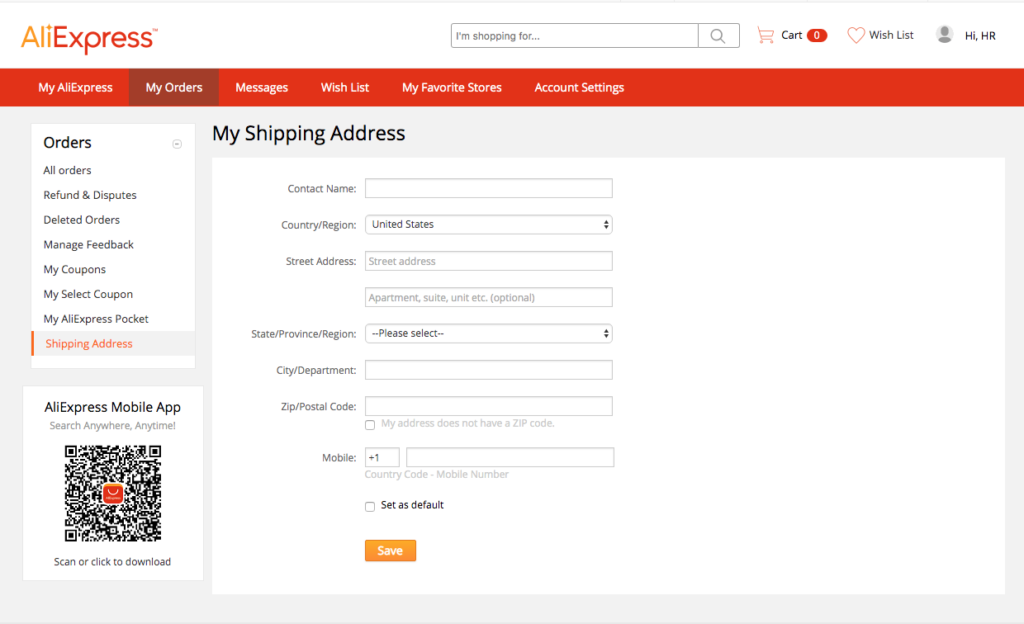The height and width of the screenshot is (624, 1024).
Task: Click the Apartment, suite, unit field
Action: coord(488,298)
